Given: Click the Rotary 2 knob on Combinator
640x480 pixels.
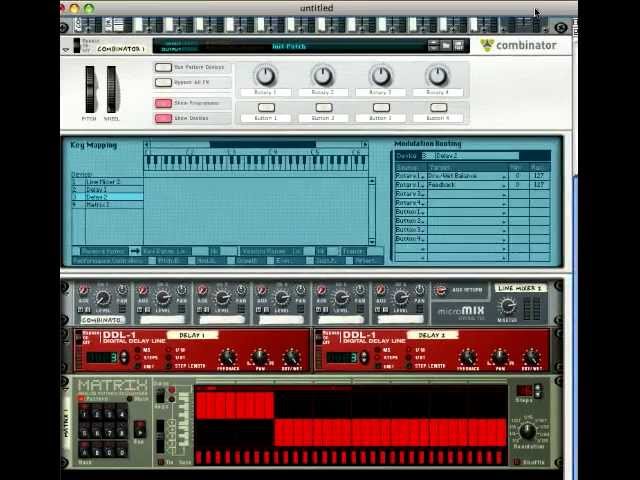Looking at the screenshot, I should (x=323, y=76).
